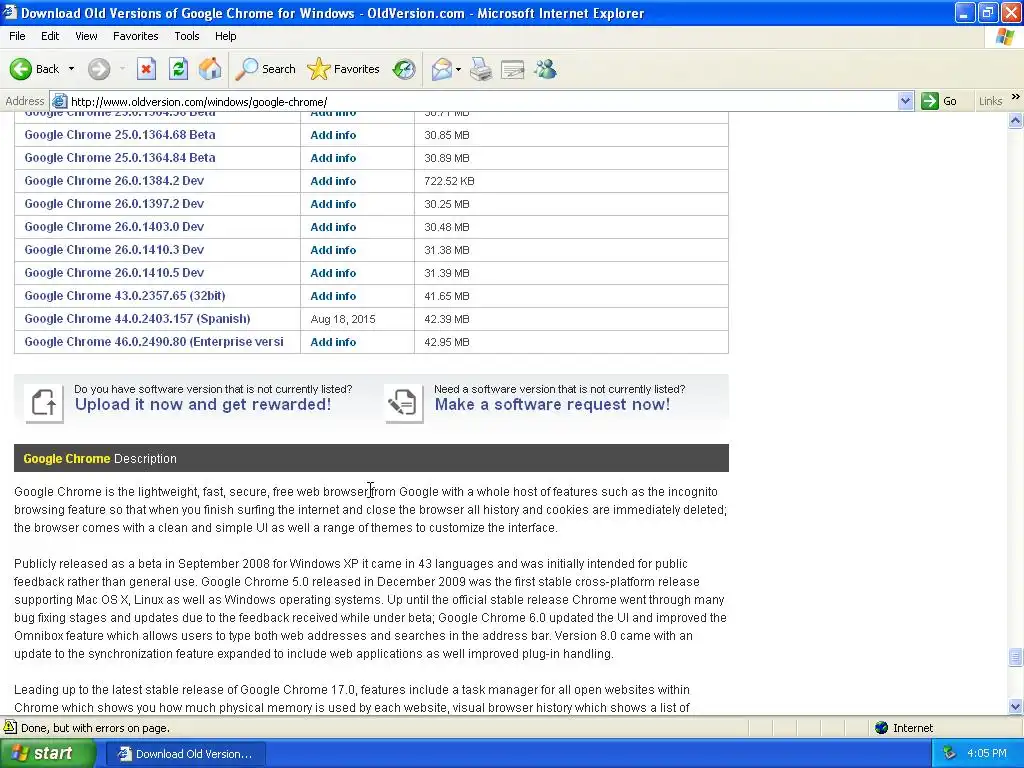Go to the Home page icon
The height and width of the screenshot is (768, 1024).
[x=210, y=69]
